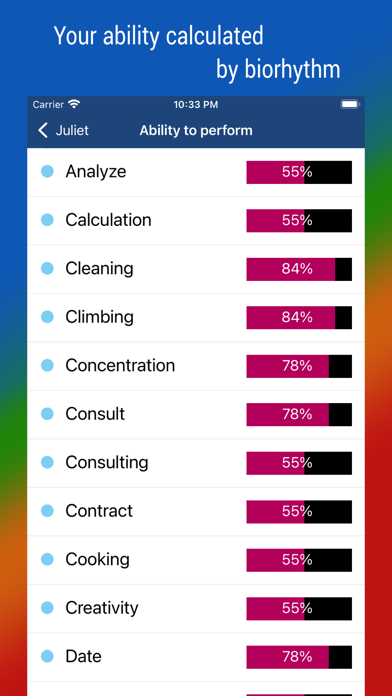The width and height of the screenshot is (392, 696).
Task: Click the blue dot beside Calculation
Action: tap(48, 220)
